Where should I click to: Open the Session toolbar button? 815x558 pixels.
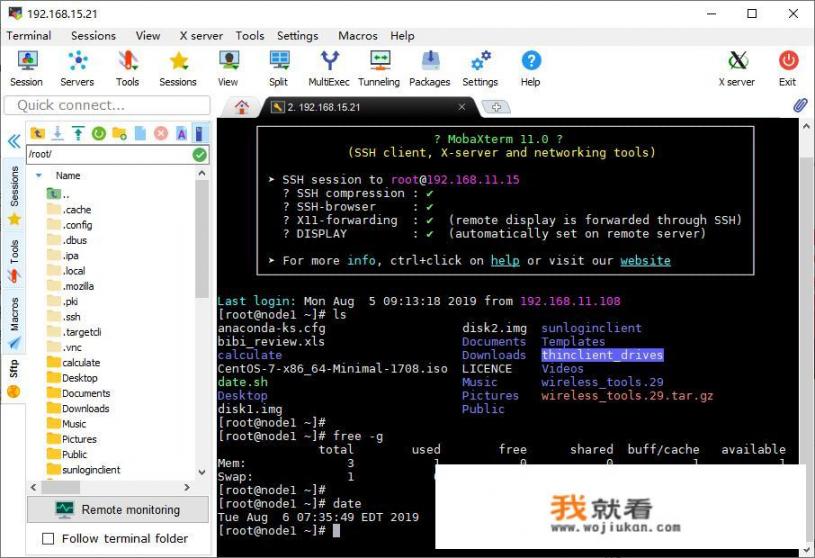click(27, 69)
